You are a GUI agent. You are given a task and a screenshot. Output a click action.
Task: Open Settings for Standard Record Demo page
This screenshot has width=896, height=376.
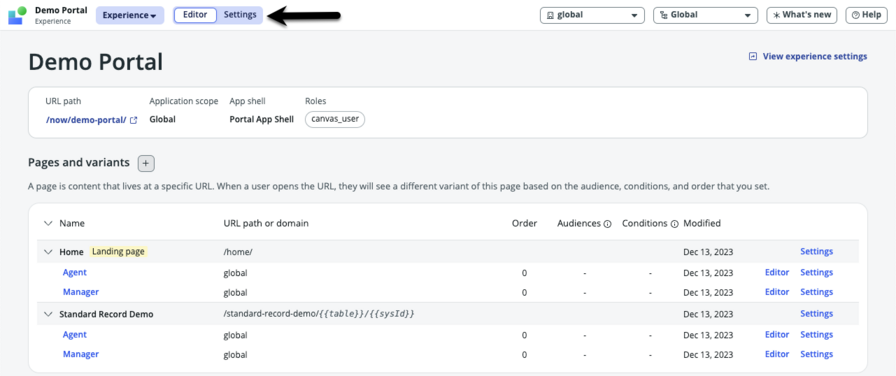coord(817,314)
